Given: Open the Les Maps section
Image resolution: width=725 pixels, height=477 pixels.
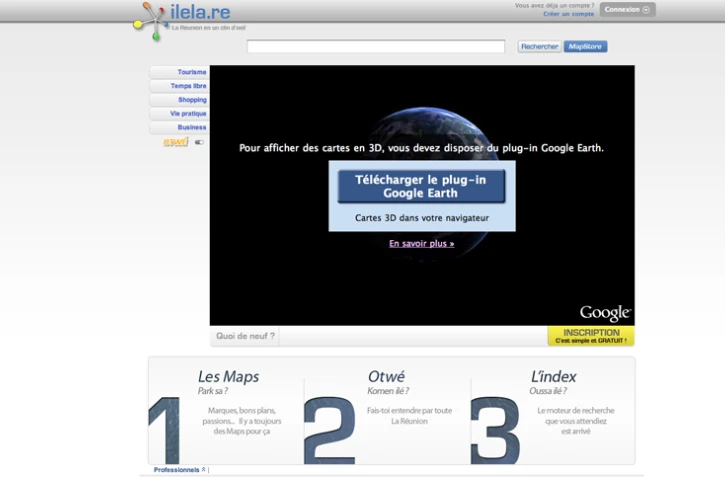Looking at the screenshot, I should click(228, 377).
